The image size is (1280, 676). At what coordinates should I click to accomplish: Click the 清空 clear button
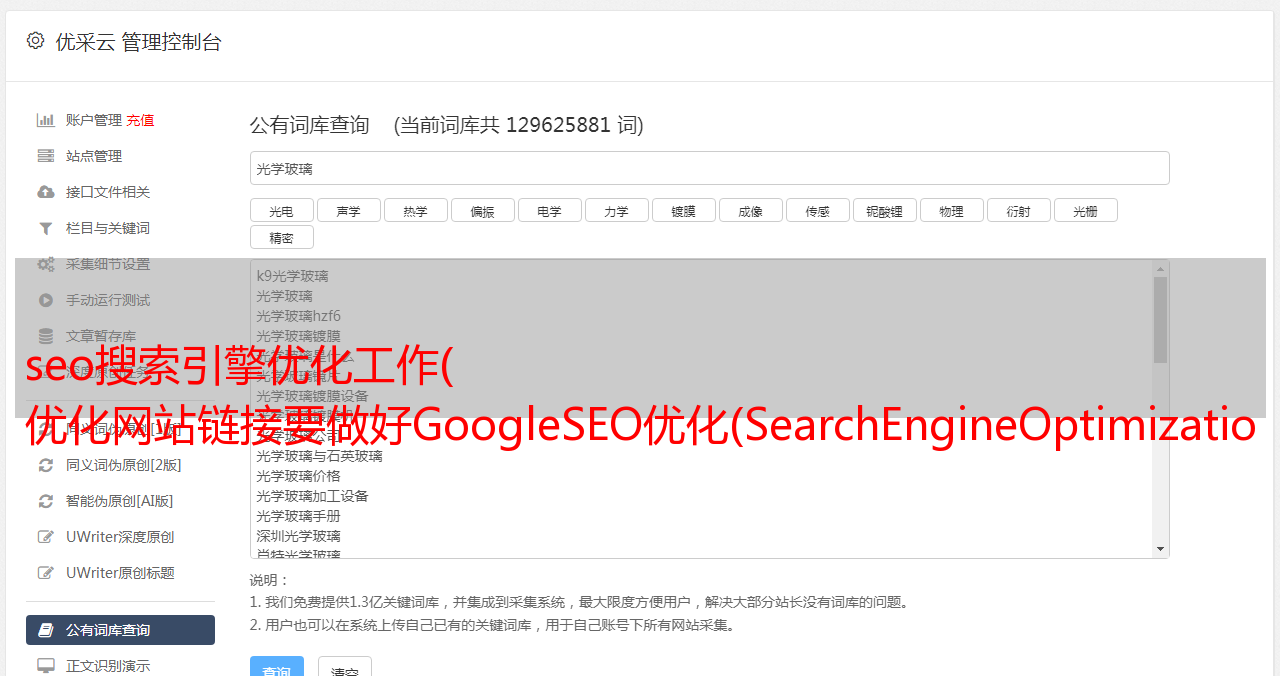click(x=345, y=667)
